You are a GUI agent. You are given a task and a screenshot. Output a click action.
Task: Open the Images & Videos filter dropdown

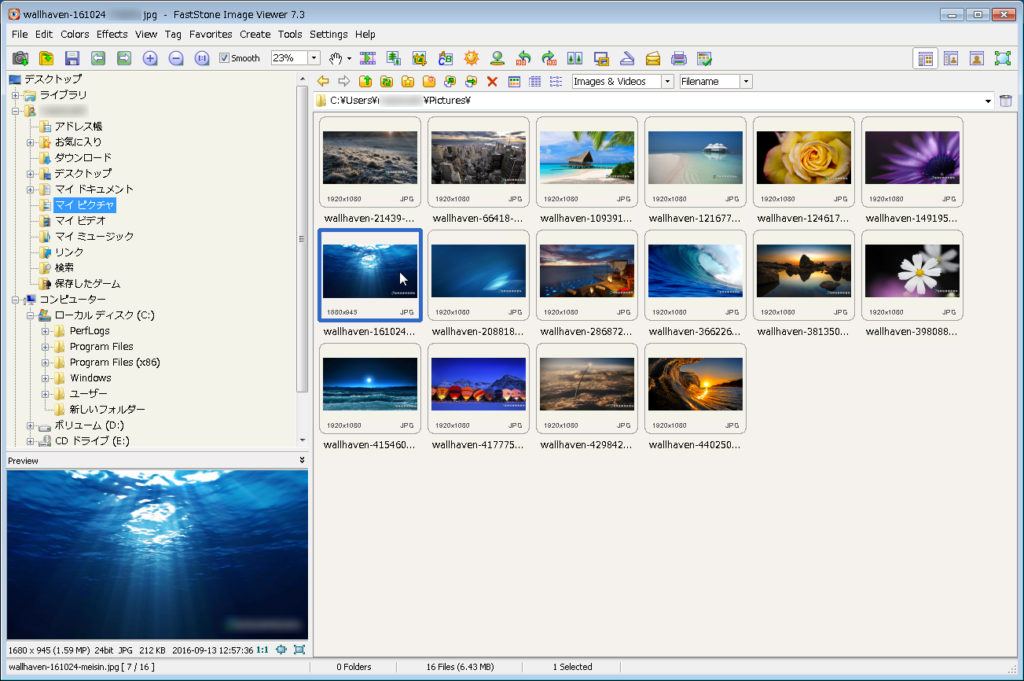pos(667,82)
